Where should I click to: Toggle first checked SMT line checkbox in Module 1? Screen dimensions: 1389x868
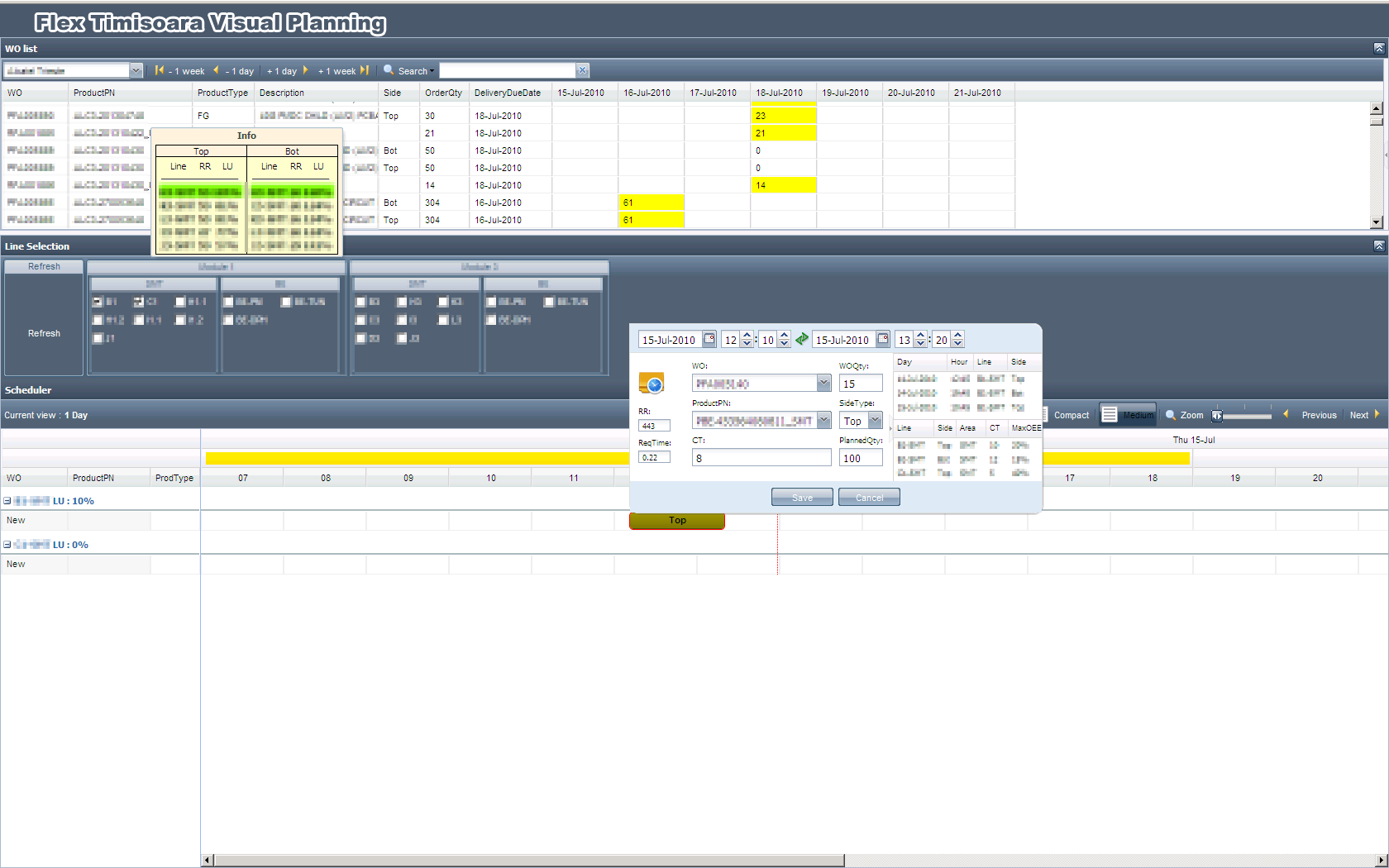98,302
